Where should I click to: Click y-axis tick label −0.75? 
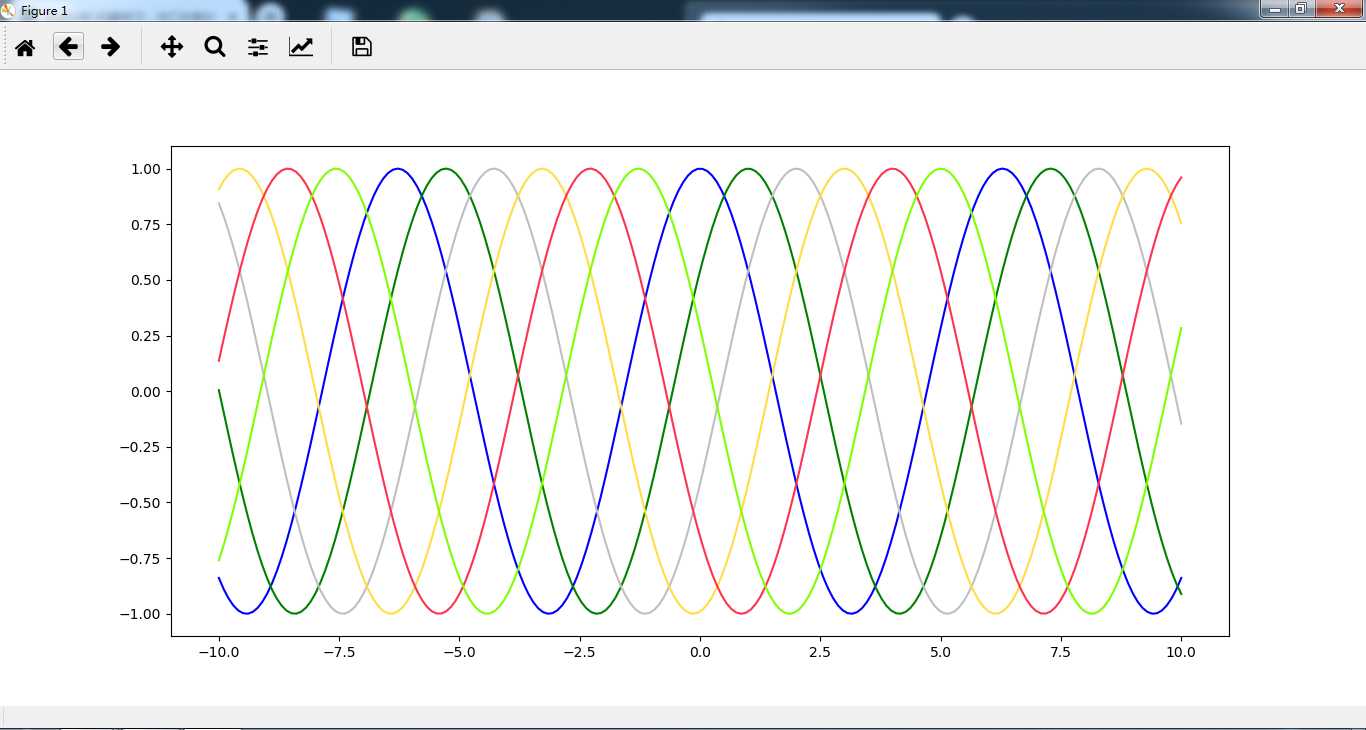[141, 558]
